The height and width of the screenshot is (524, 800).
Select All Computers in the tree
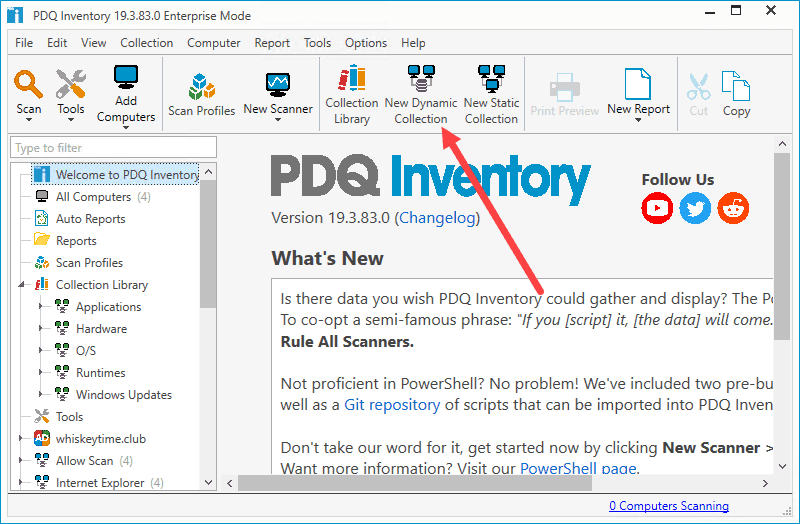[x=93, y=197]
